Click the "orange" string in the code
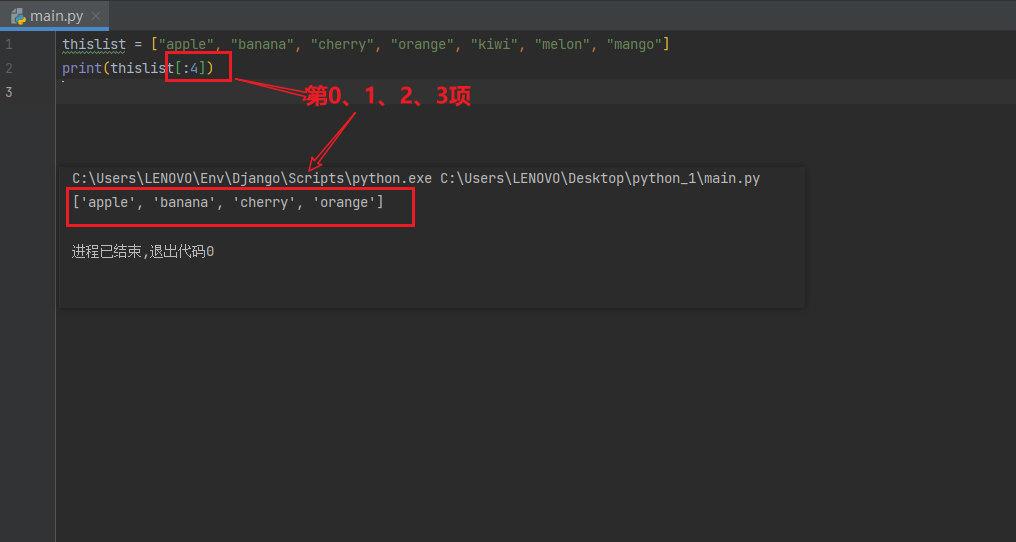The height and width of the screenshot is (542, 1016). (x=422, y=45)
